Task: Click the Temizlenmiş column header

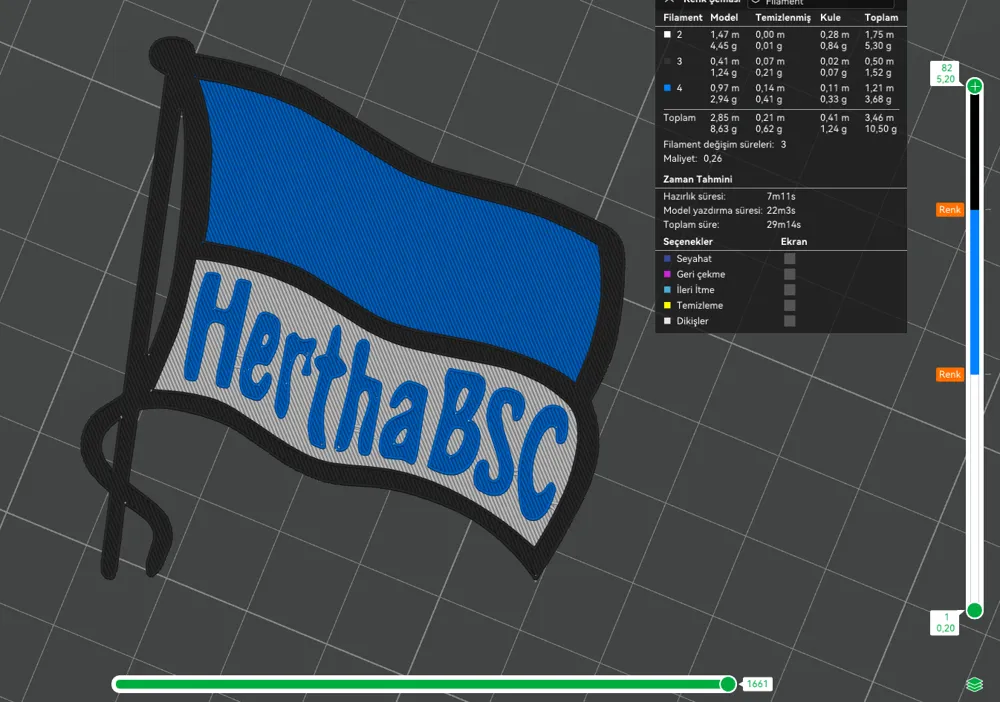Action: (783, 17)
